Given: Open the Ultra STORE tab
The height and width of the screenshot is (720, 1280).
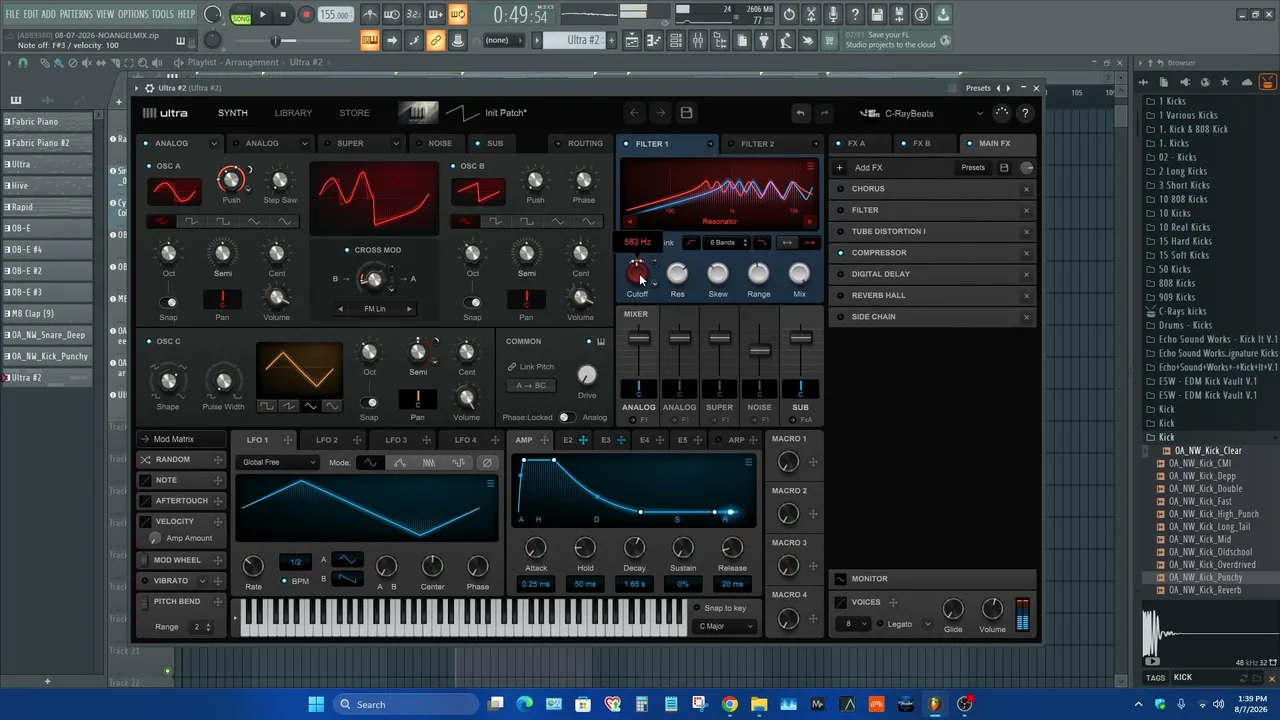Looking at the screenshot, I should (x=354, y=113).
